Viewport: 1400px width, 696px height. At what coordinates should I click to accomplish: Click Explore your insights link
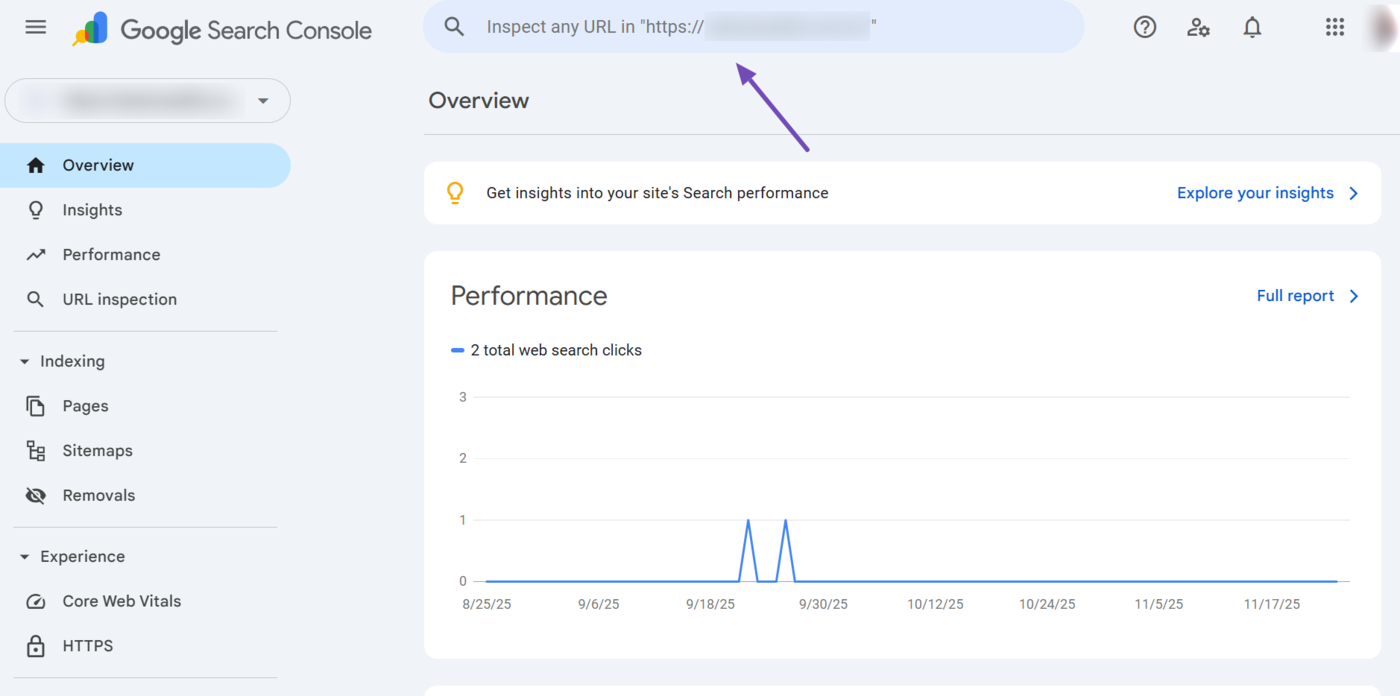click(x=1256, y=192)
